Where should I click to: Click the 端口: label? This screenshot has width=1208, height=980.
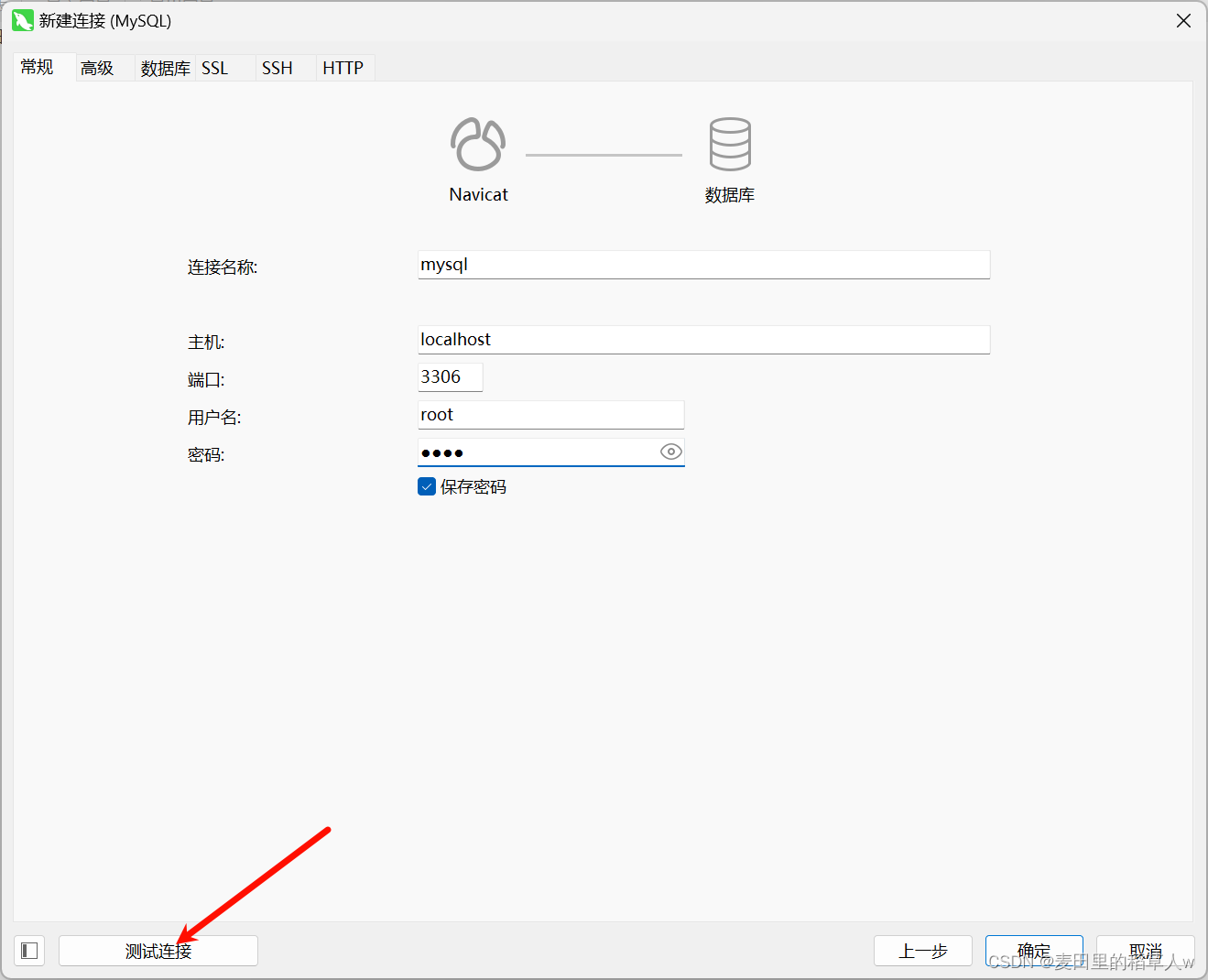click(206, 380)
